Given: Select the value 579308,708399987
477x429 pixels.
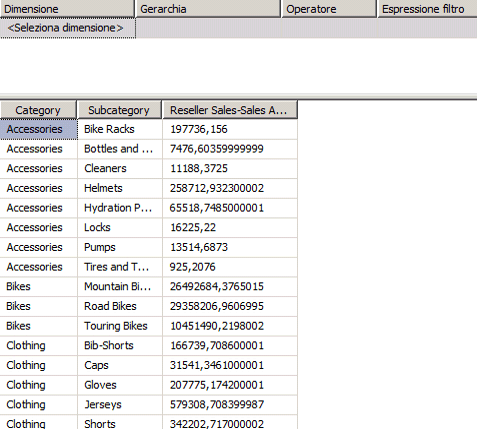Looking at the screenshot, I should coord(230,405).
